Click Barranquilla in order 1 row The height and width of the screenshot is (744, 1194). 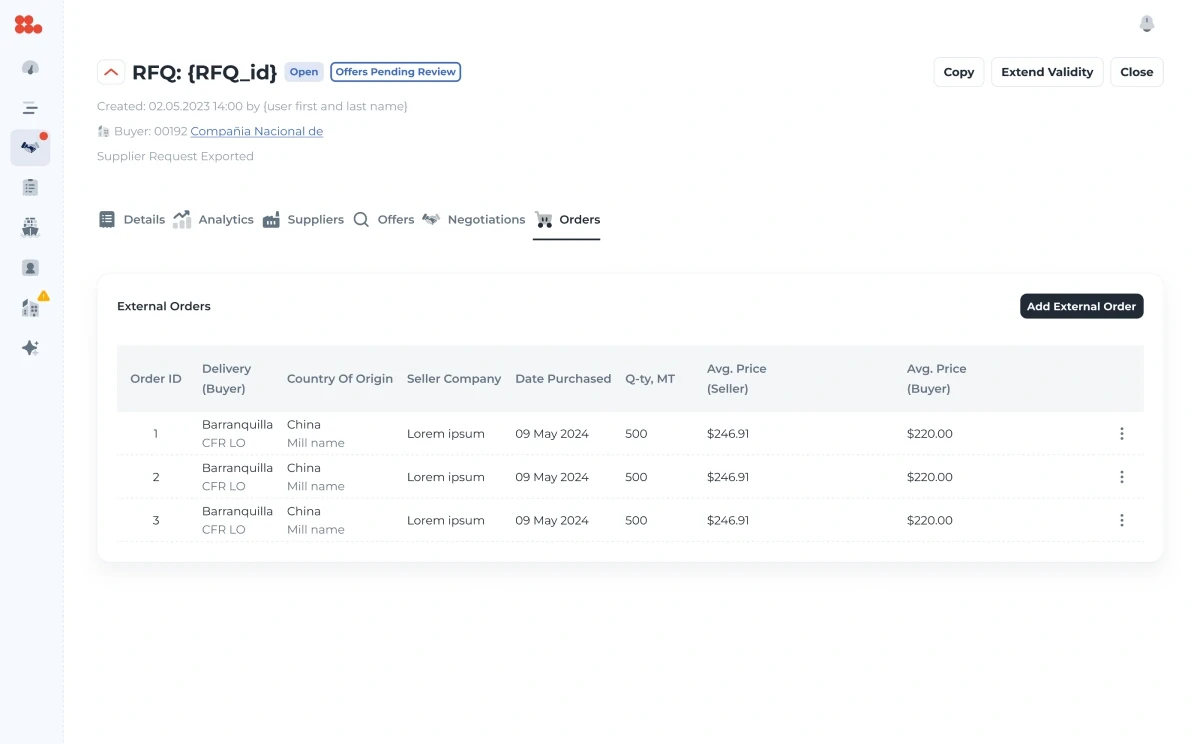click(x=237, y=425)
